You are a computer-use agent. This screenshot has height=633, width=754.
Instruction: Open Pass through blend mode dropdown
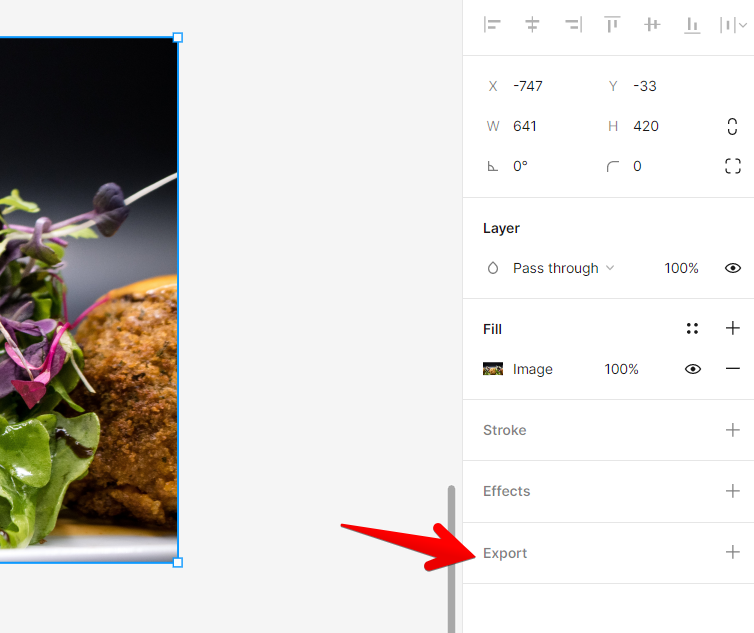coord(563,268)
